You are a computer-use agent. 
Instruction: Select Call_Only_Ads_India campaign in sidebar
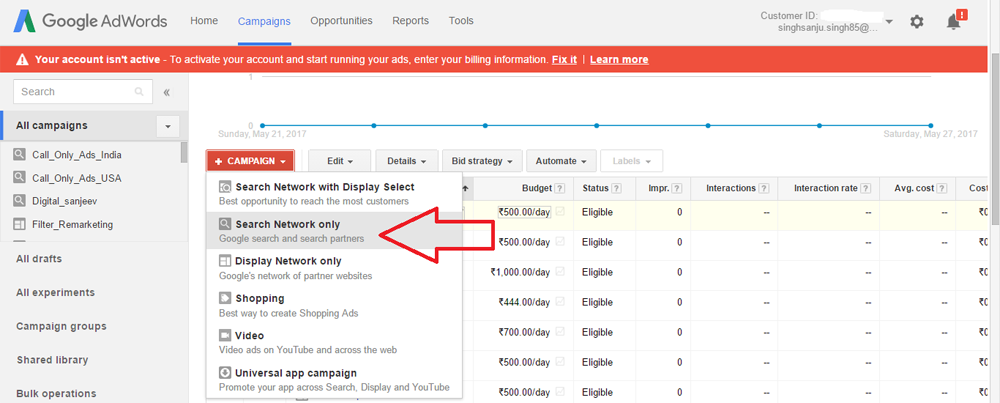(77, 155)
